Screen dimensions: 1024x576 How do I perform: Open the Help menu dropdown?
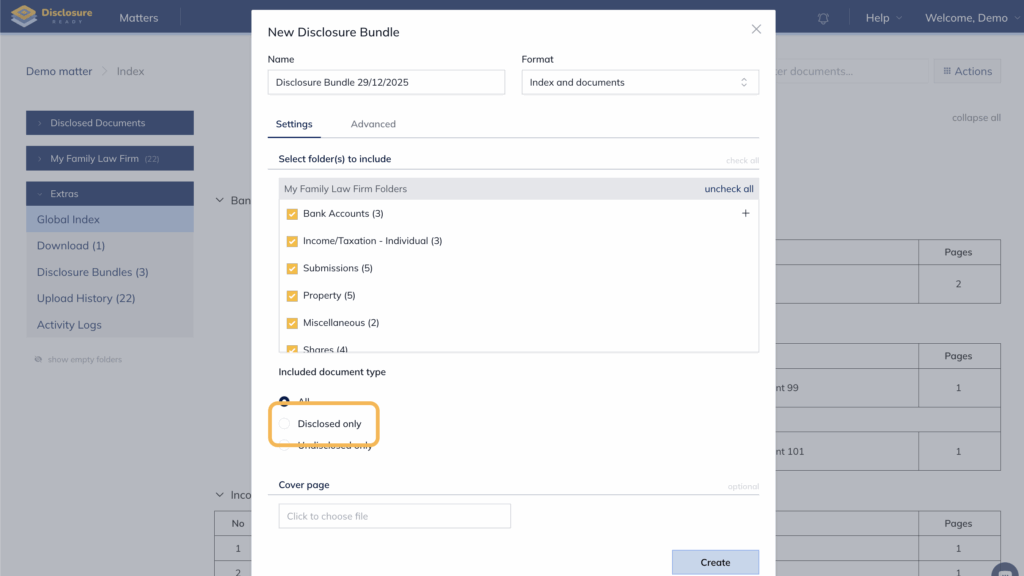883,18
